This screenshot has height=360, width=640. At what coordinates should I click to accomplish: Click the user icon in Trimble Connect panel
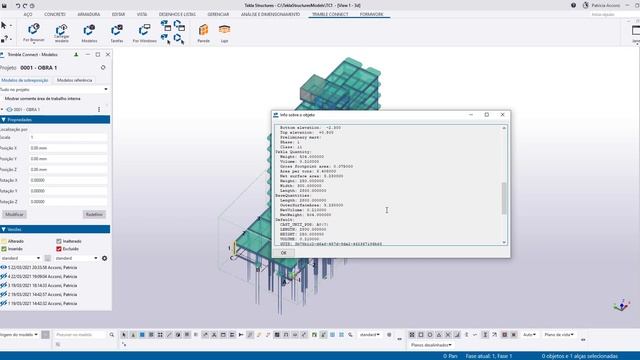click(76, 54)
